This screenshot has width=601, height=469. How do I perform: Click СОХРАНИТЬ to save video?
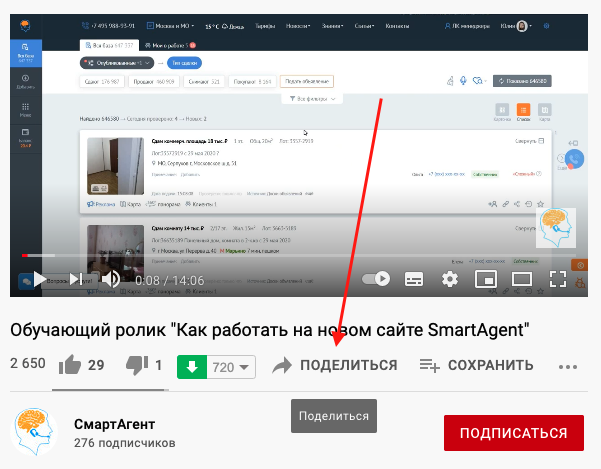[476, 365]
